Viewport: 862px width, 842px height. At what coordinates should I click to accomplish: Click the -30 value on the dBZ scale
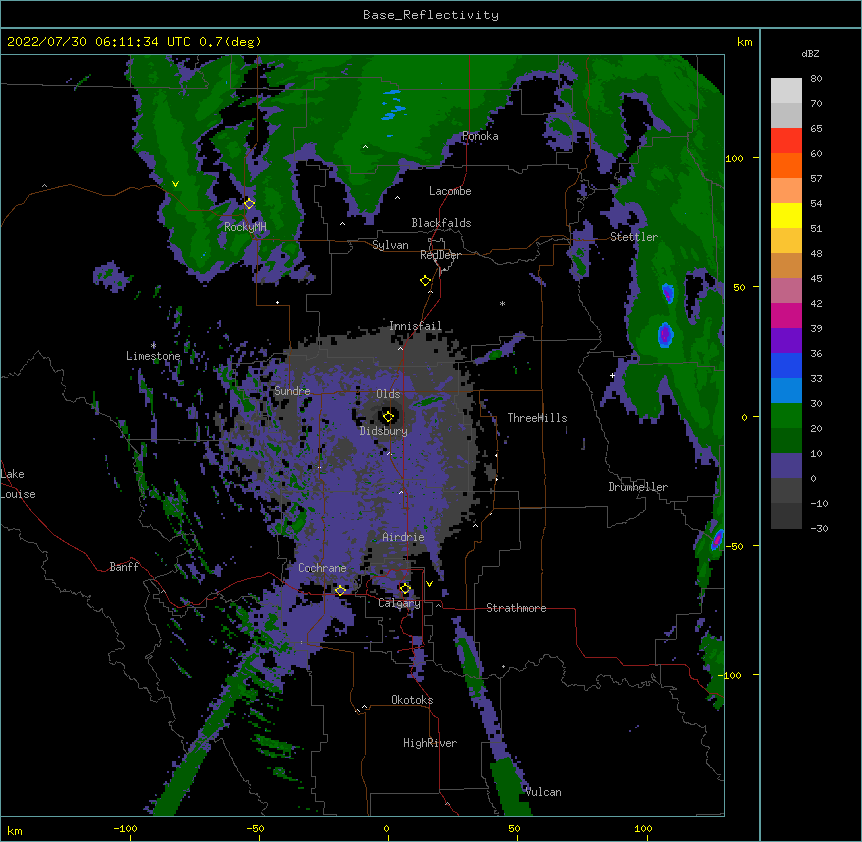[819, 528]
